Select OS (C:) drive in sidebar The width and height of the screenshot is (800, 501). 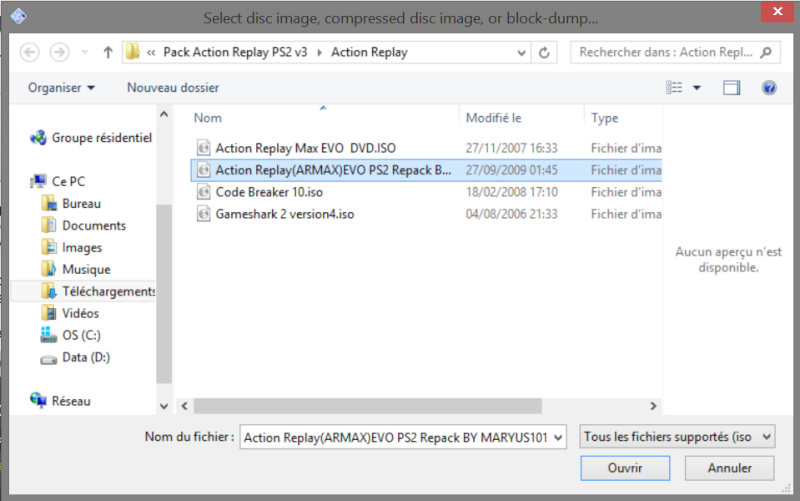[82, 335]
